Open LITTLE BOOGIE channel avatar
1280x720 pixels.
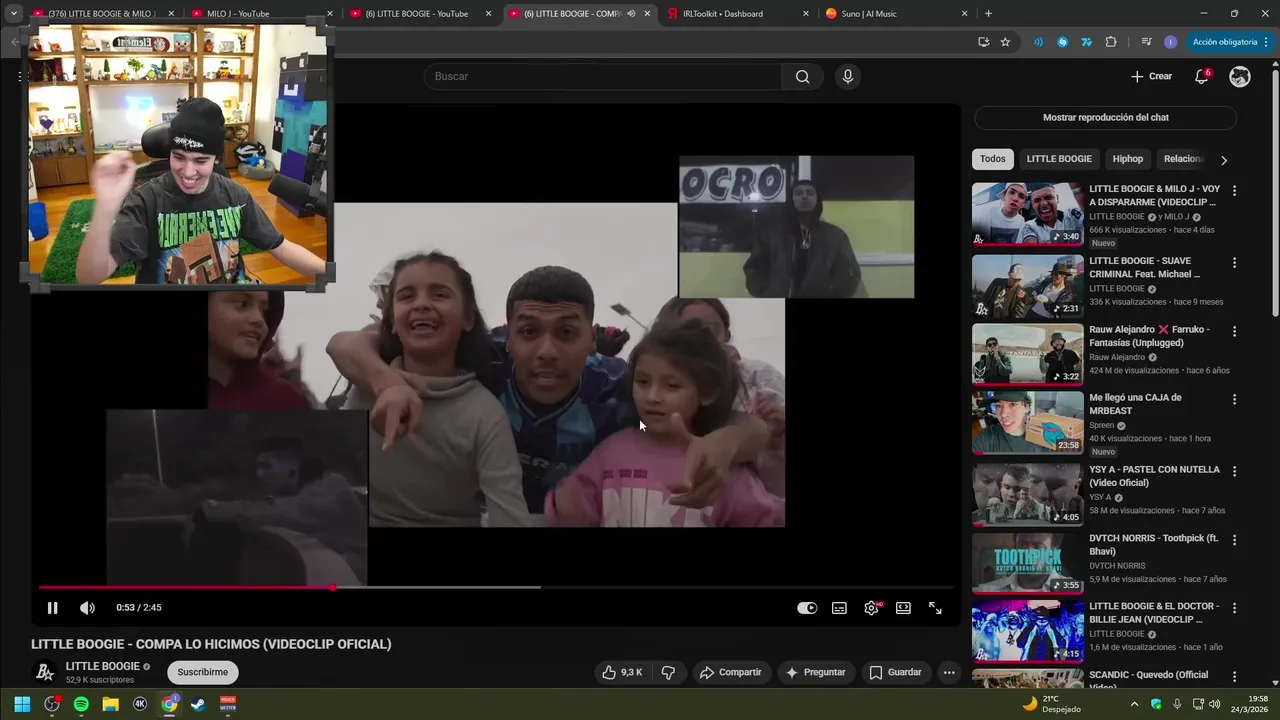[45, 672]
